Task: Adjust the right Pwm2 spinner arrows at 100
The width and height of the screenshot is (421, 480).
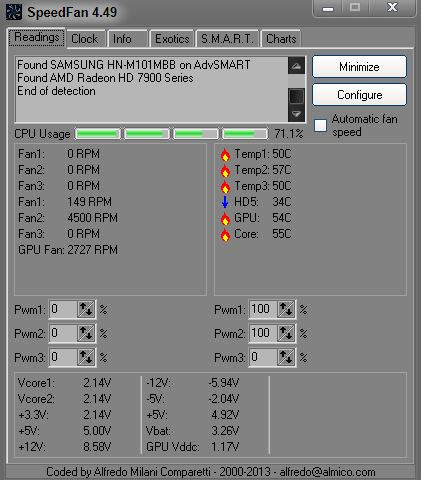Action: (286, 333)
